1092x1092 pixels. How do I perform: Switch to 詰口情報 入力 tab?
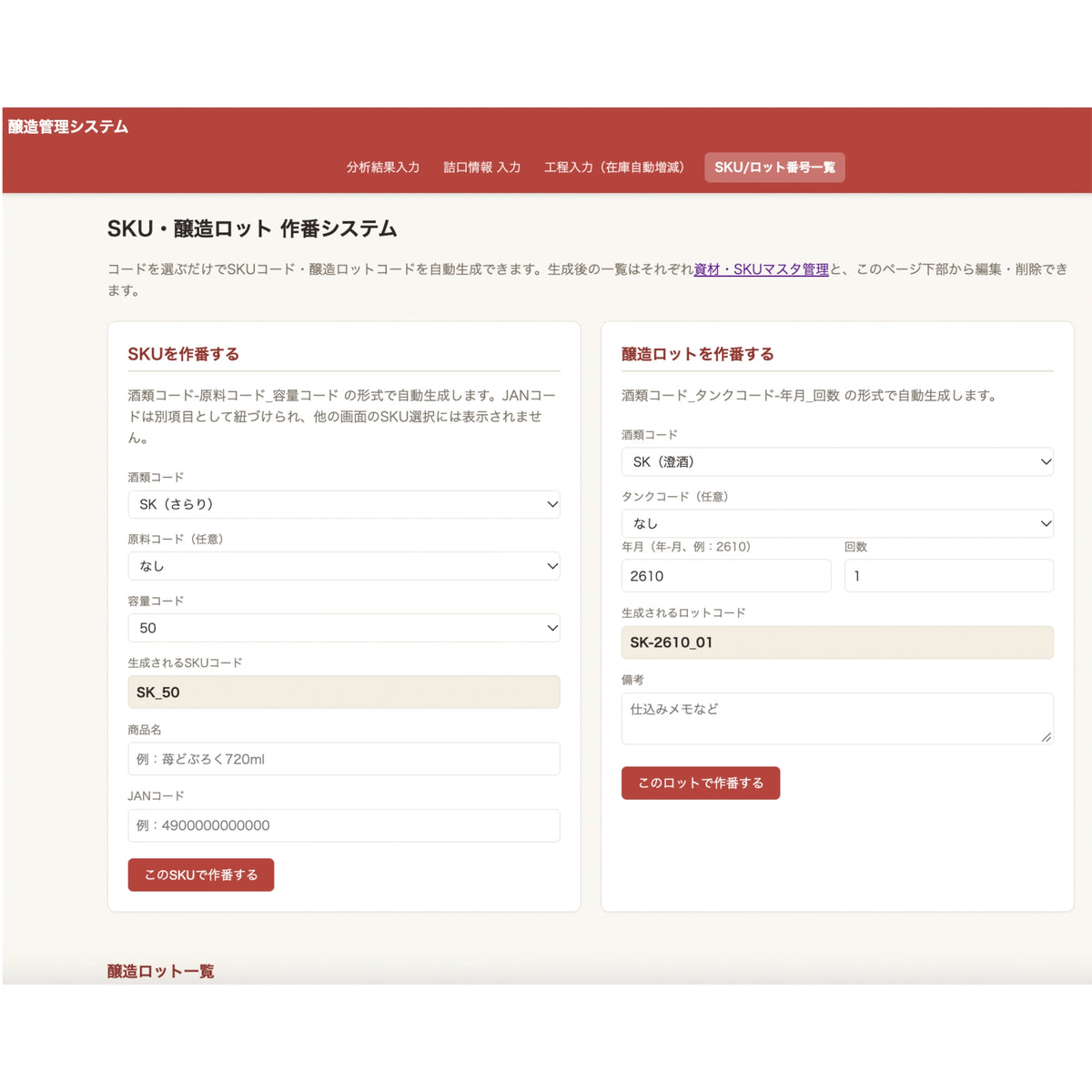click(x=481, y=167)
